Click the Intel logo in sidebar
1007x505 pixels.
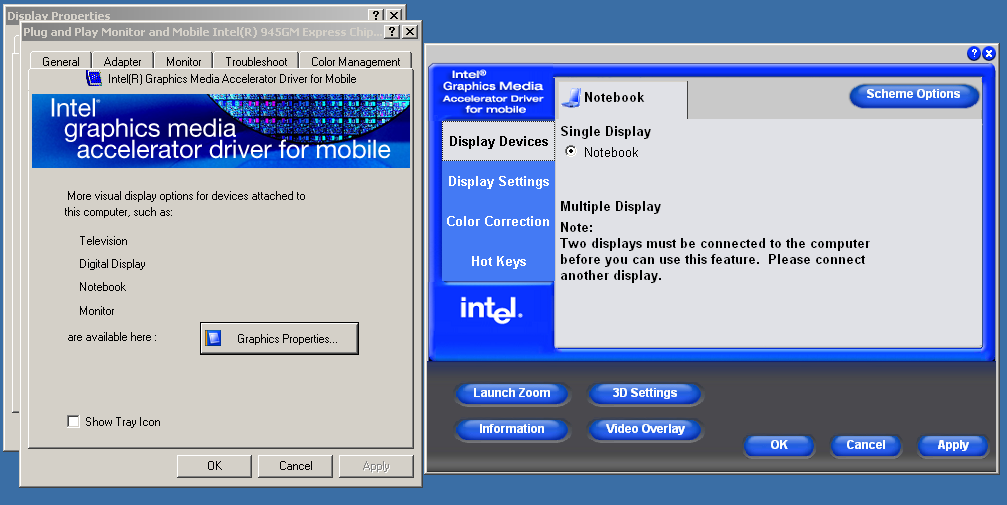click(491, 310)
